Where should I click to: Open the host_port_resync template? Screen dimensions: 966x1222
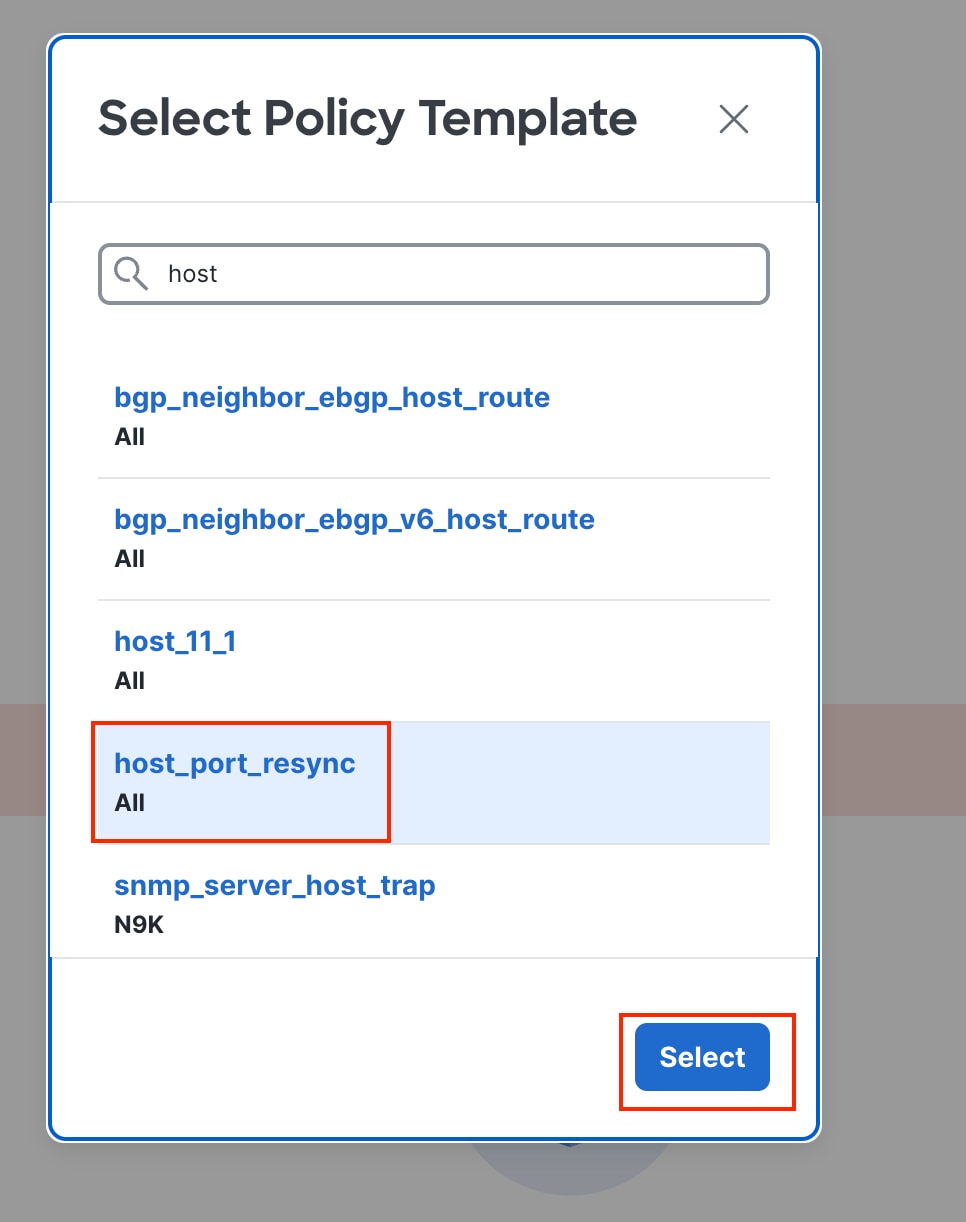coord(235,763)
